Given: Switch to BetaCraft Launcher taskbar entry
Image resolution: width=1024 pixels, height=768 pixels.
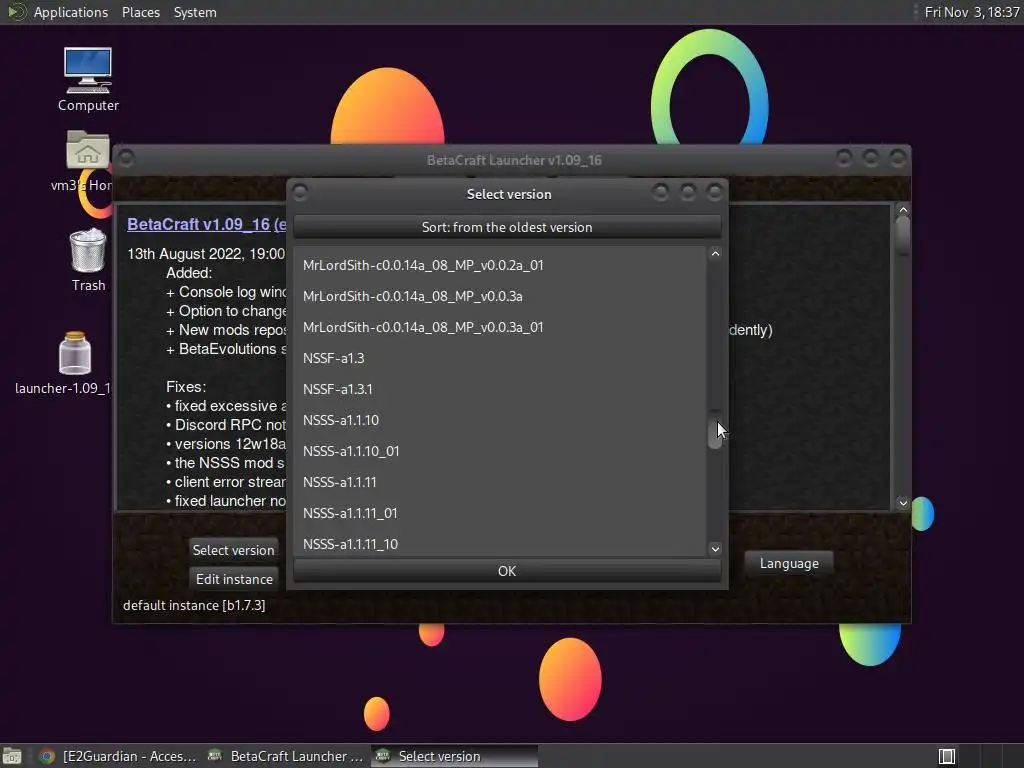Looking at the screenshot, I should tap(285, 756).
